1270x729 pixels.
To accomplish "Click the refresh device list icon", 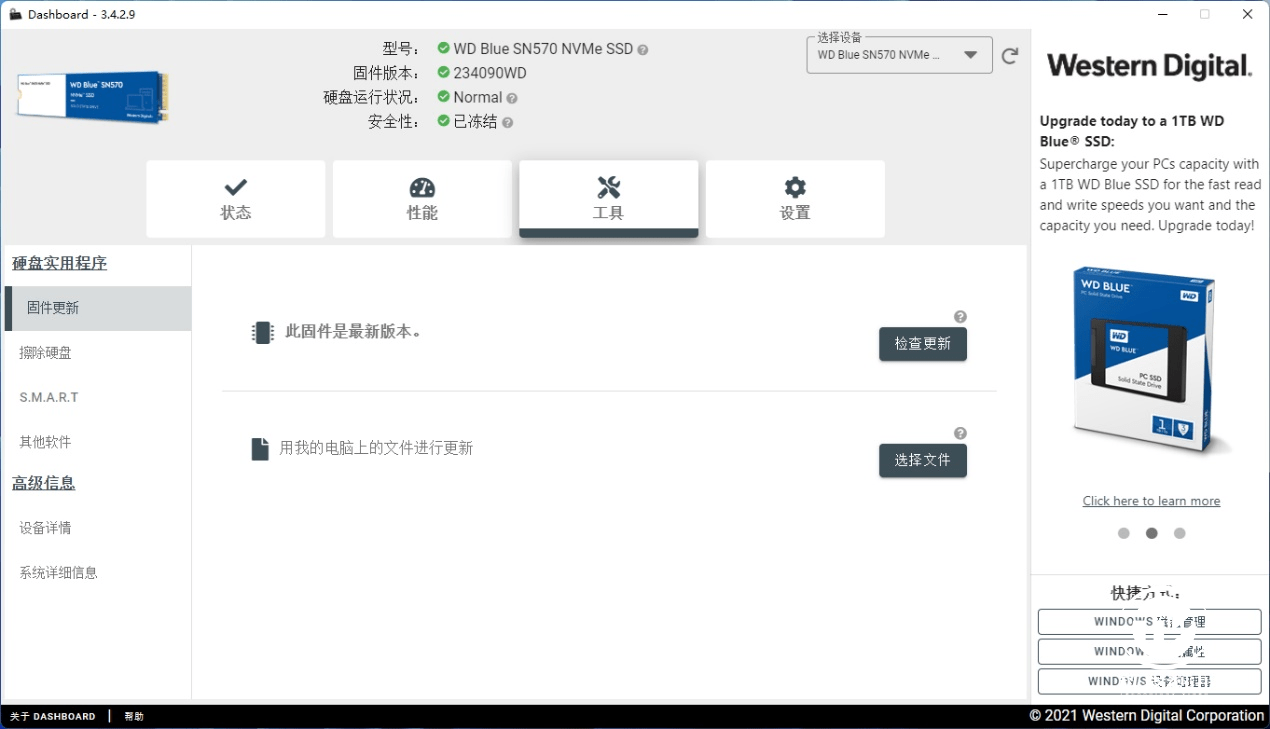I will [x=1010, y=55].
